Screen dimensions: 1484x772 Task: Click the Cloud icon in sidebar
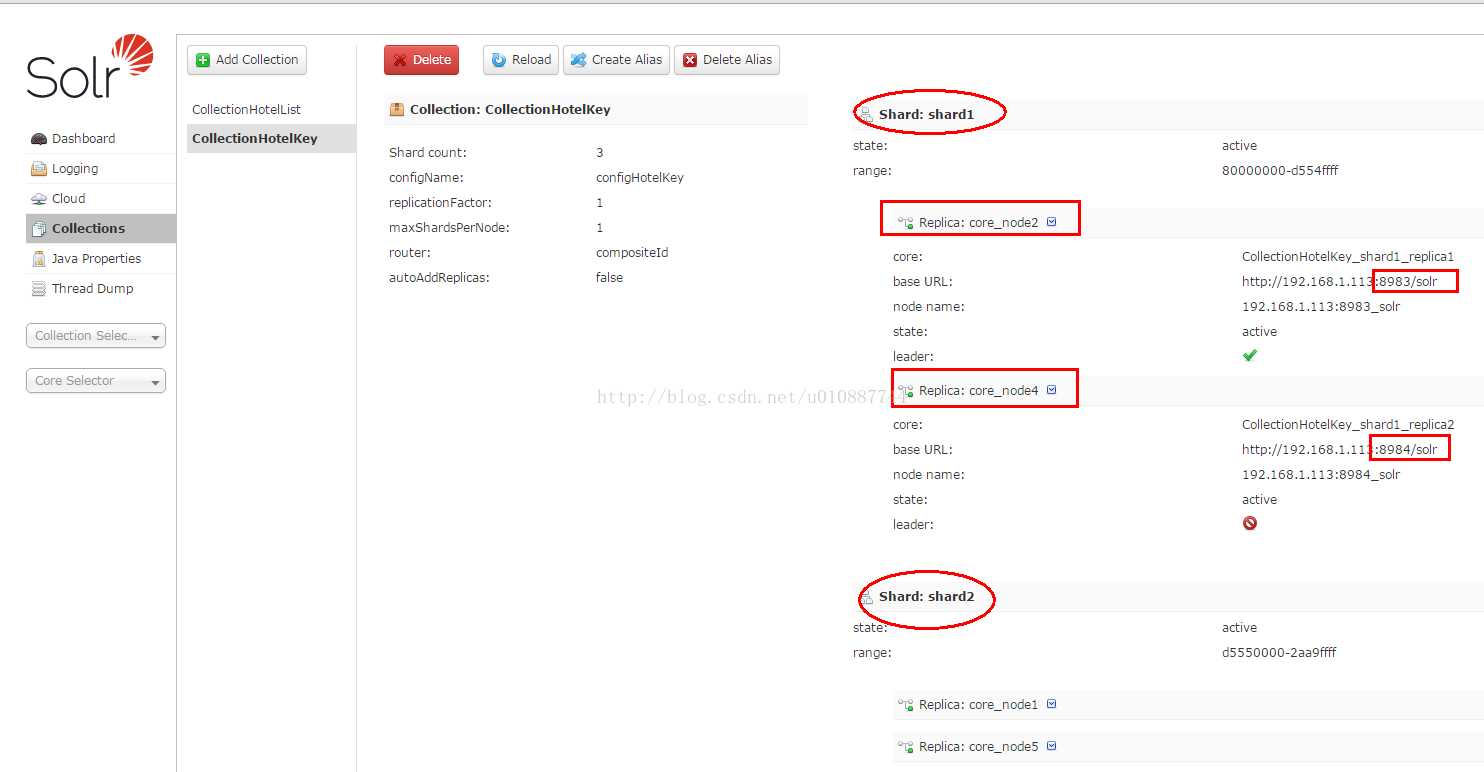pos(39,199)
